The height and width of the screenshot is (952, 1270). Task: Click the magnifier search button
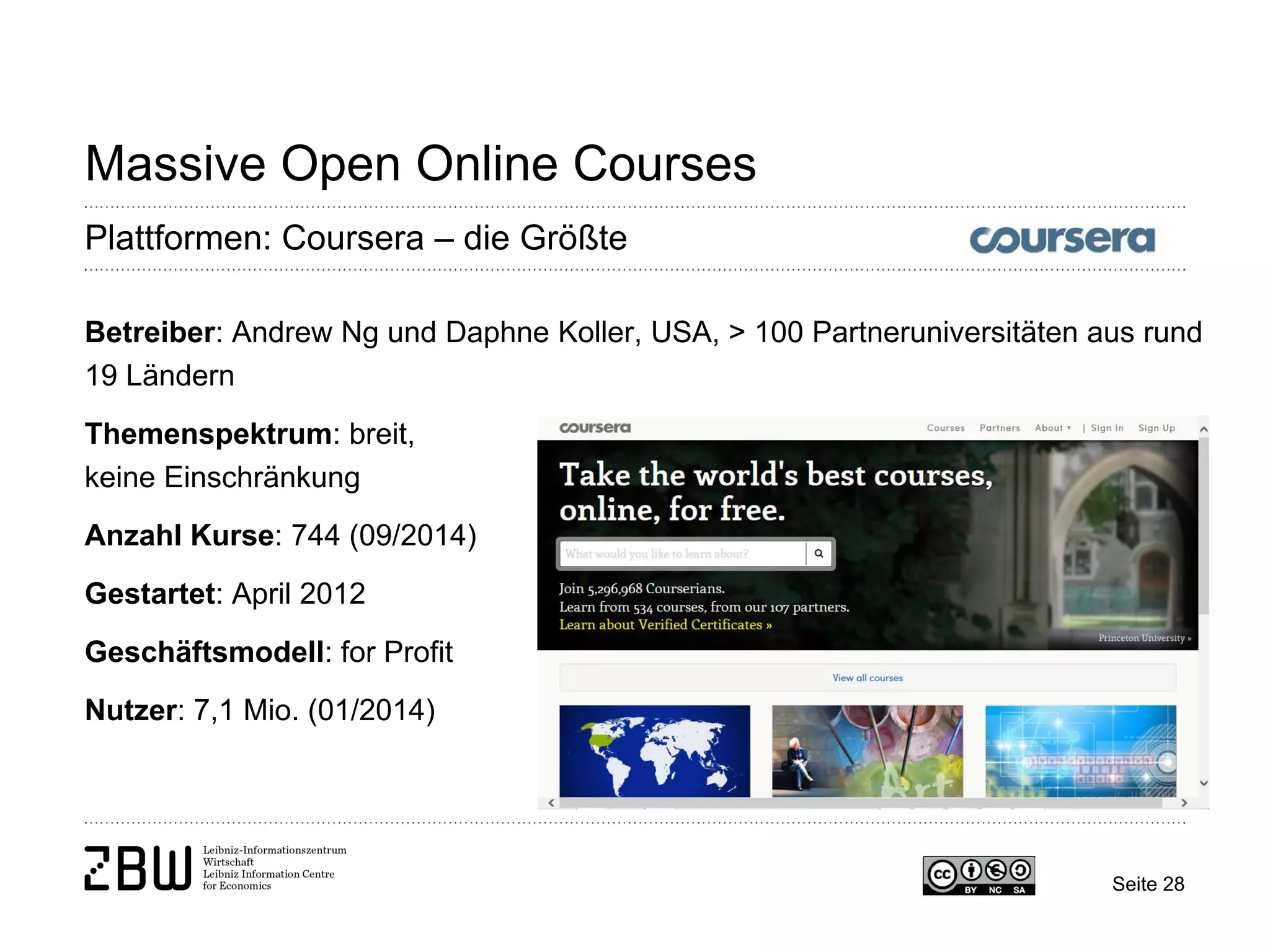click(x=819, y=553)
